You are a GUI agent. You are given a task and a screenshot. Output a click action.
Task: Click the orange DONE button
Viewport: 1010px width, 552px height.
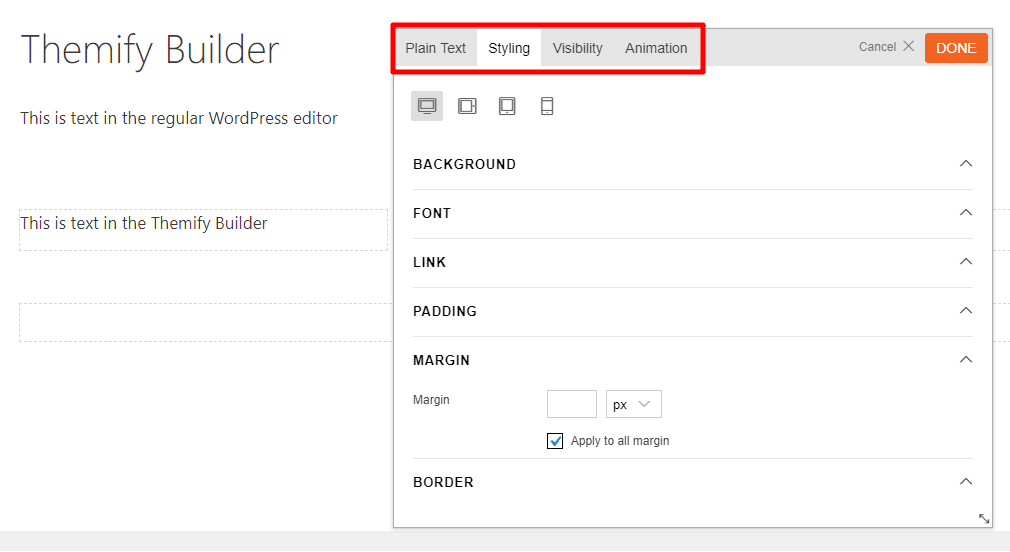pyautogui.click(x=956, y=48)
